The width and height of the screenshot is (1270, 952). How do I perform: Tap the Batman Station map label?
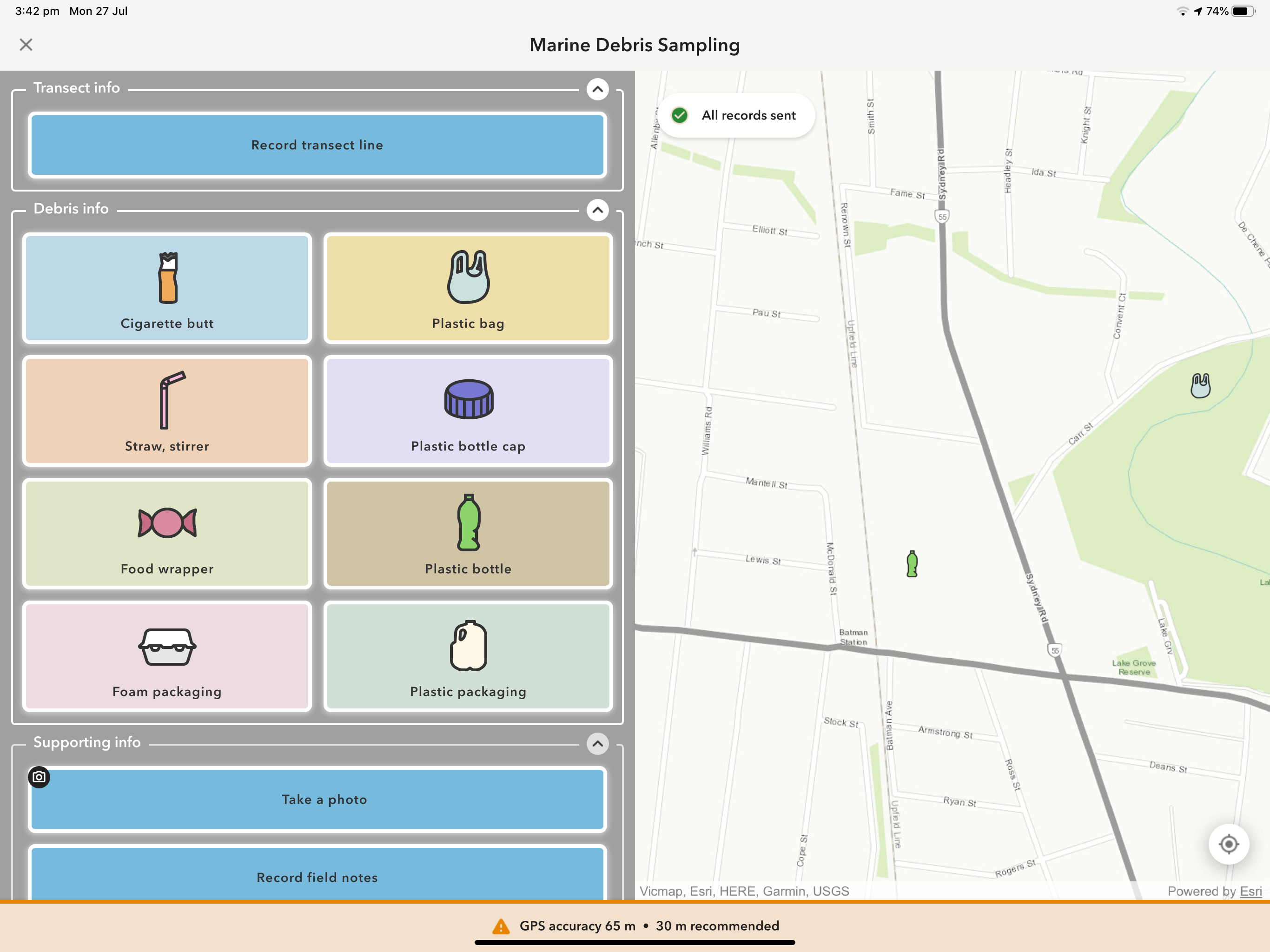[x=853, y=637]
